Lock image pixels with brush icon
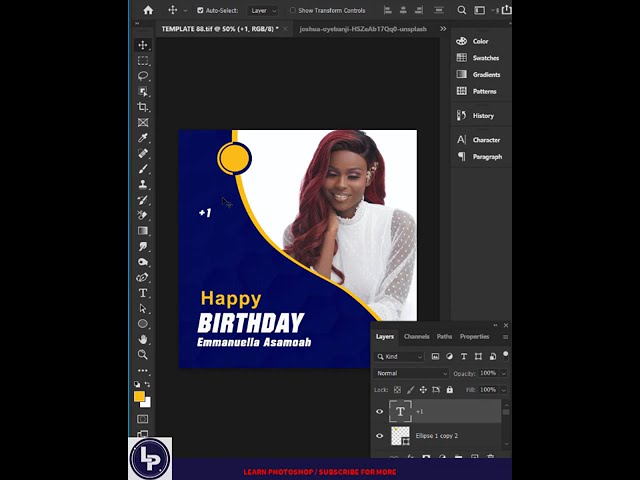Image resolution: width=640 pixels, height=480 pixels. [x=410, y=390]
